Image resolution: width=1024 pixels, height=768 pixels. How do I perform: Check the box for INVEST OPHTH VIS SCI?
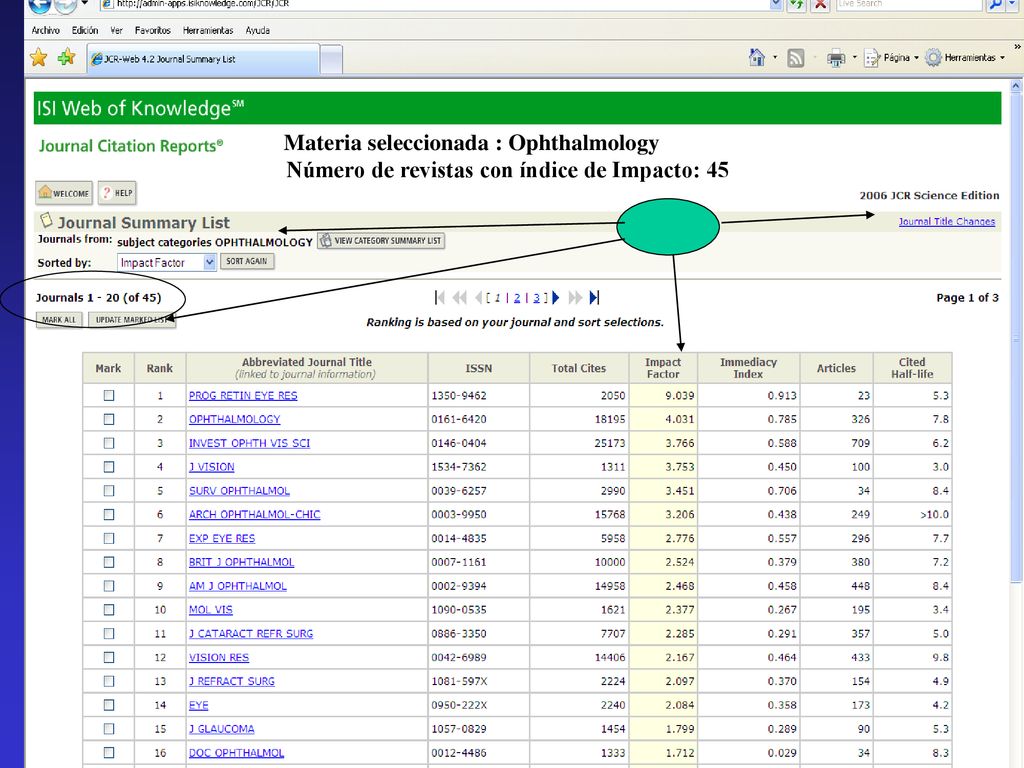point(109,443)
